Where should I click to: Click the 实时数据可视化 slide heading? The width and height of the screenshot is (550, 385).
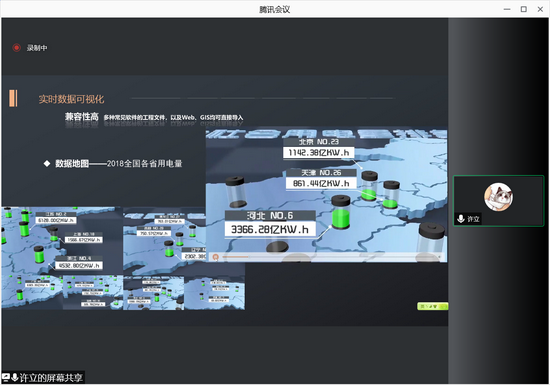point(71,99)
